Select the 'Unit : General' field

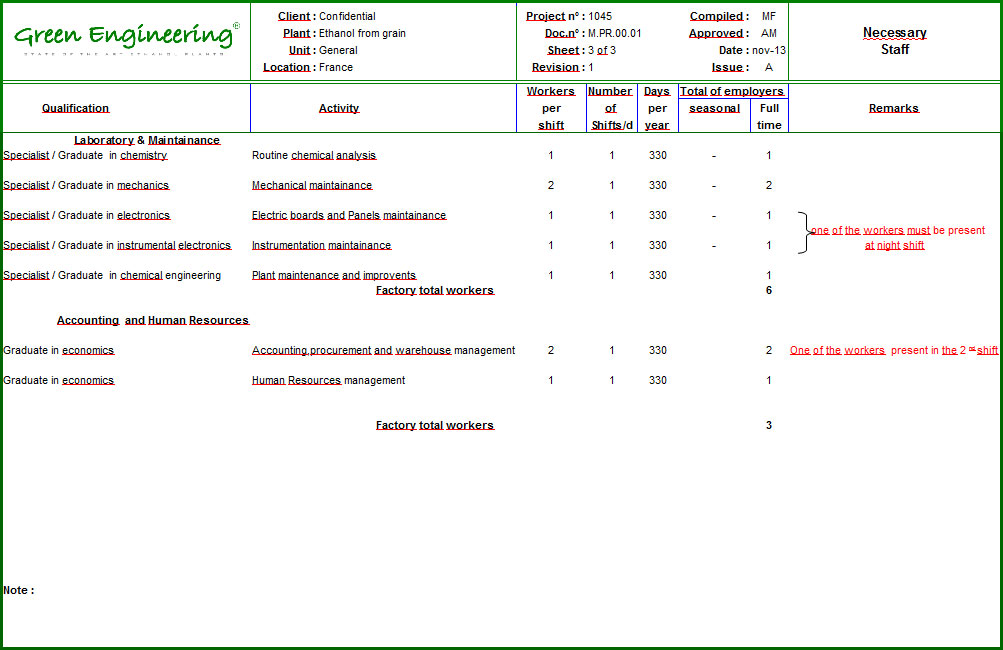(323, 51)
